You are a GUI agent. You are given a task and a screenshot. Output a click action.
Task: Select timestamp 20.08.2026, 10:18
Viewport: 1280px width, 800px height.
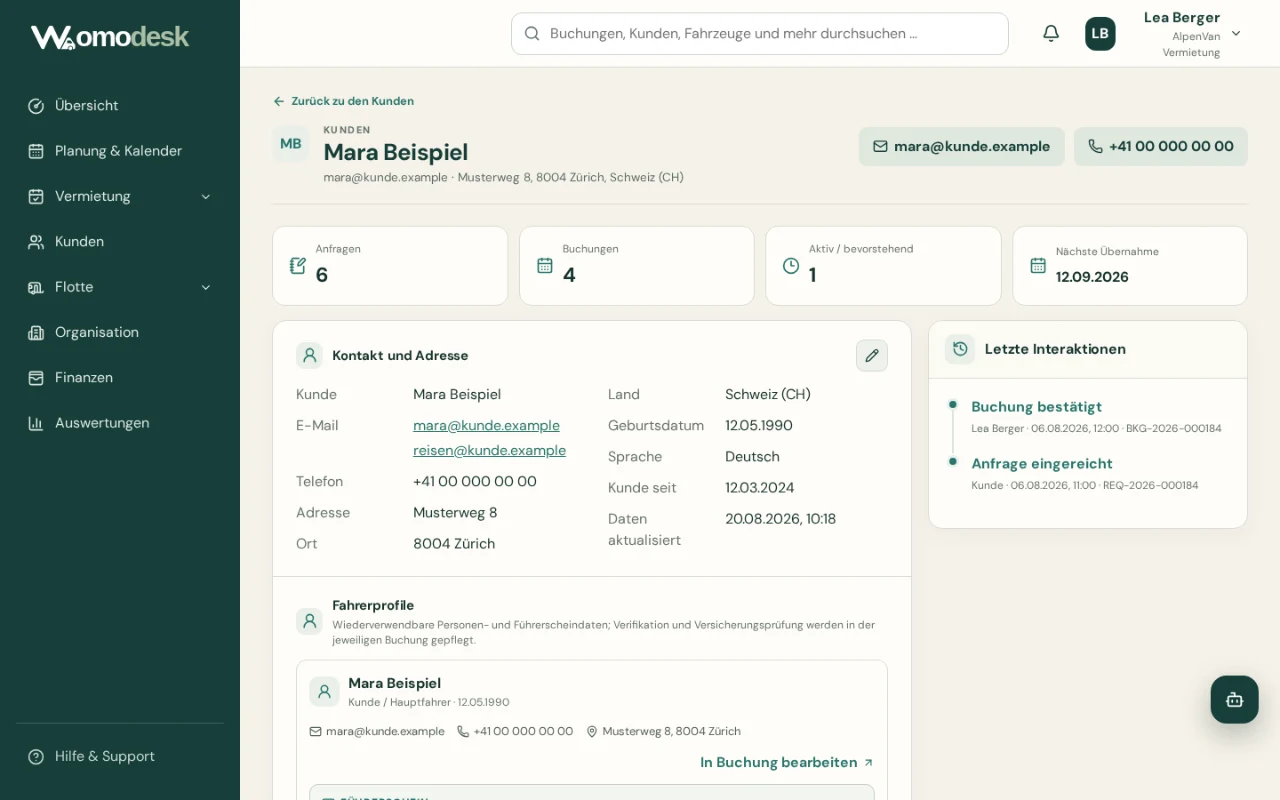780,519
